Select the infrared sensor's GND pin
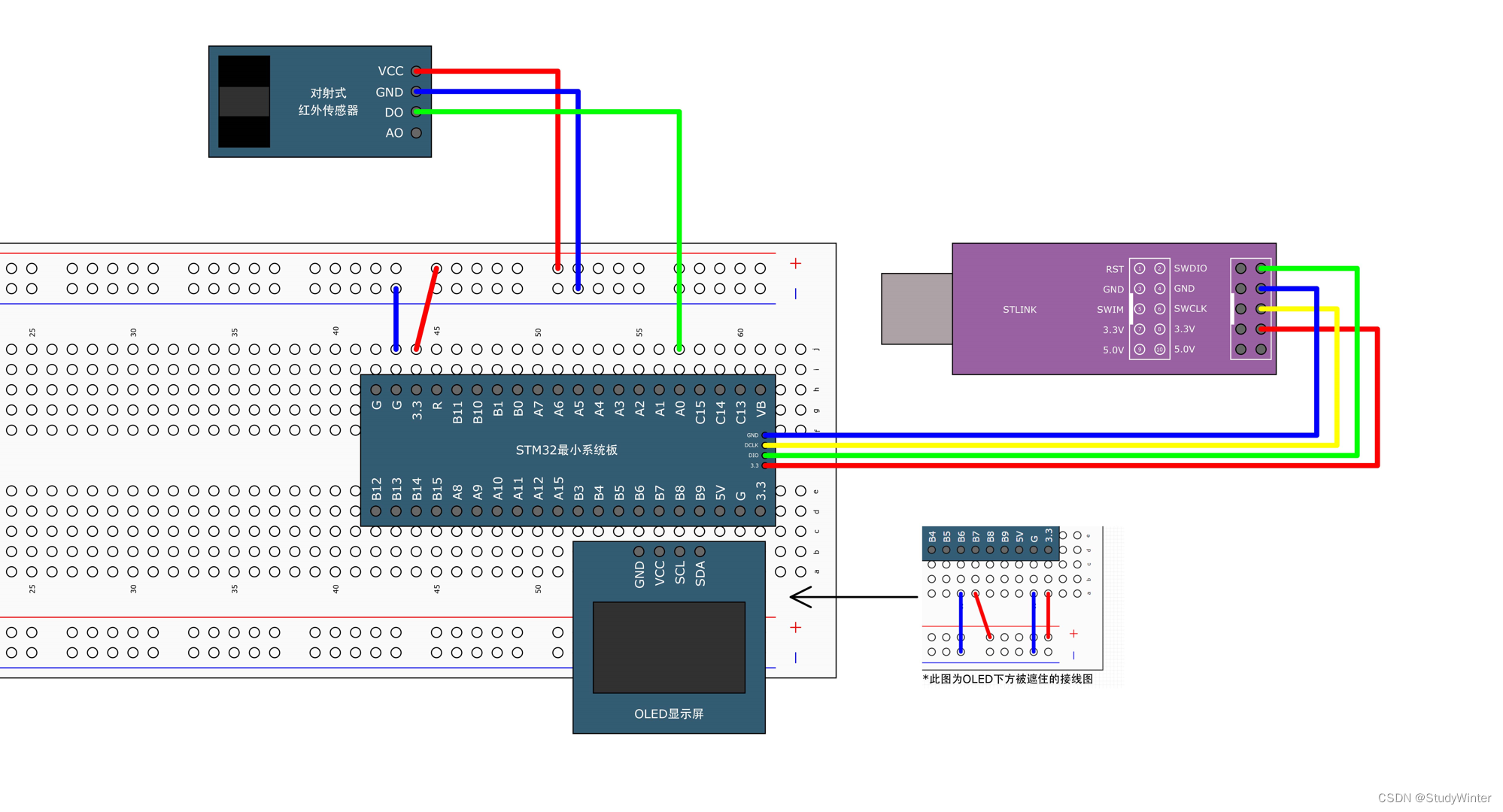 tap(416, 92)
